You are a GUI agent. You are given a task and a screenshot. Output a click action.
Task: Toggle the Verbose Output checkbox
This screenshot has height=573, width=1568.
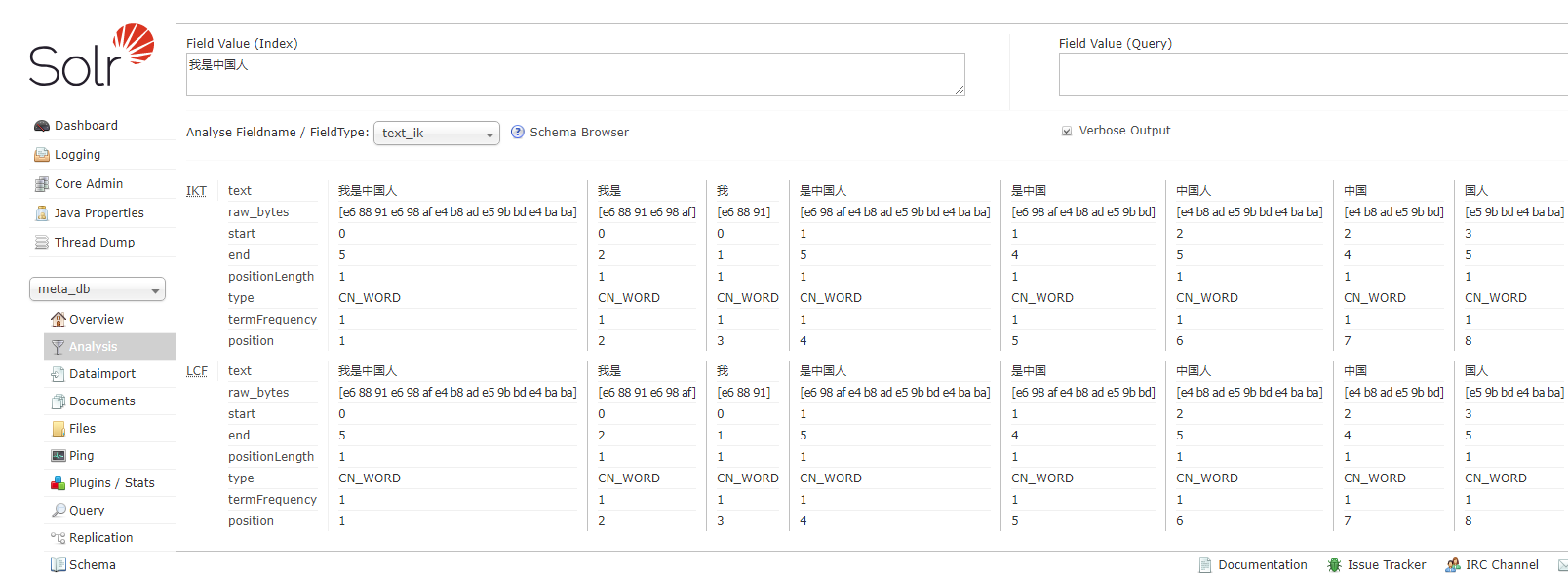(1067, 131)
